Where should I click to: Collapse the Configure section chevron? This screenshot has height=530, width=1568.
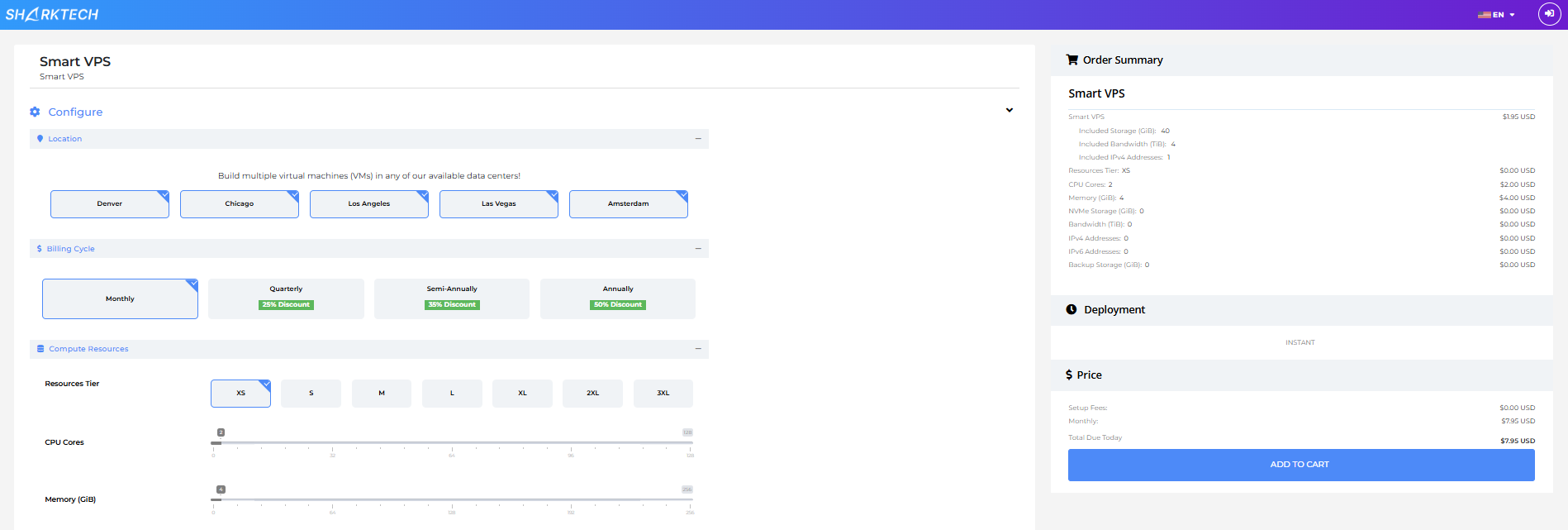coord(1010,110)
